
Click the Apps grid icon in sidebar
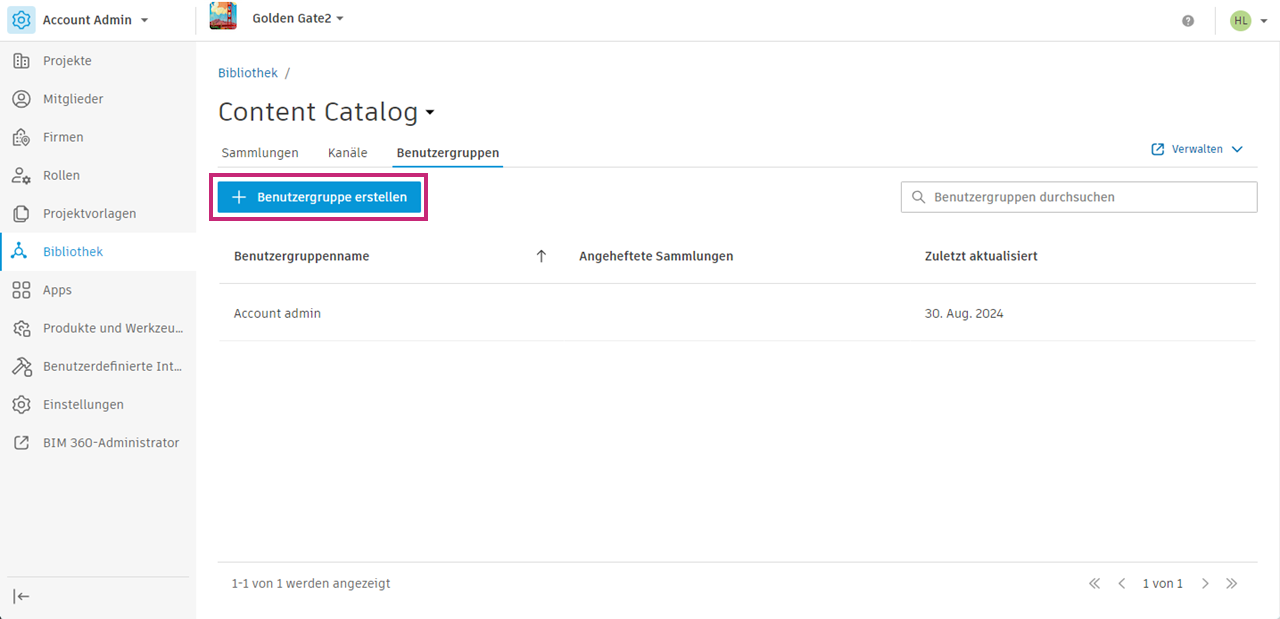[21, 290]
